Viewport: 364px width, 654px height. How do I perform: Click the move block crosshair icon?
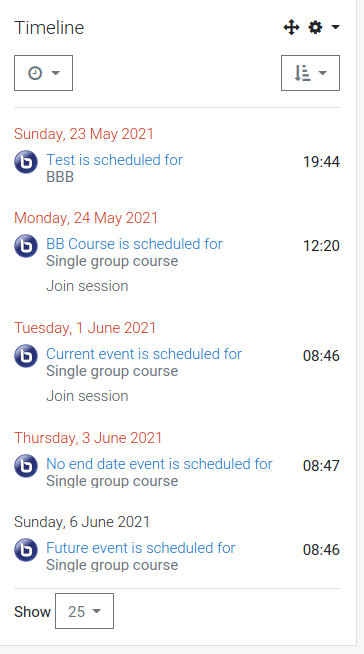(x=291, y=28)
